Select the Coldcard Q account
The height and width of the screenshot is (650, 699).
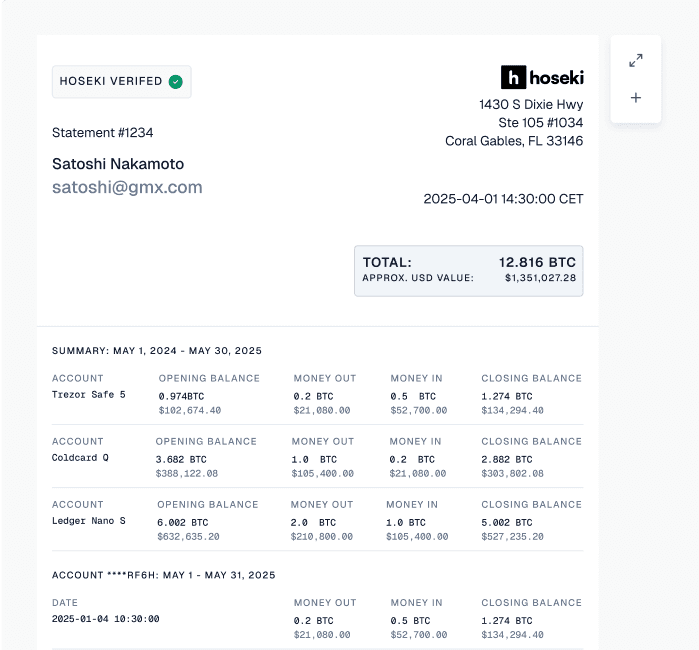coord(82,458)
